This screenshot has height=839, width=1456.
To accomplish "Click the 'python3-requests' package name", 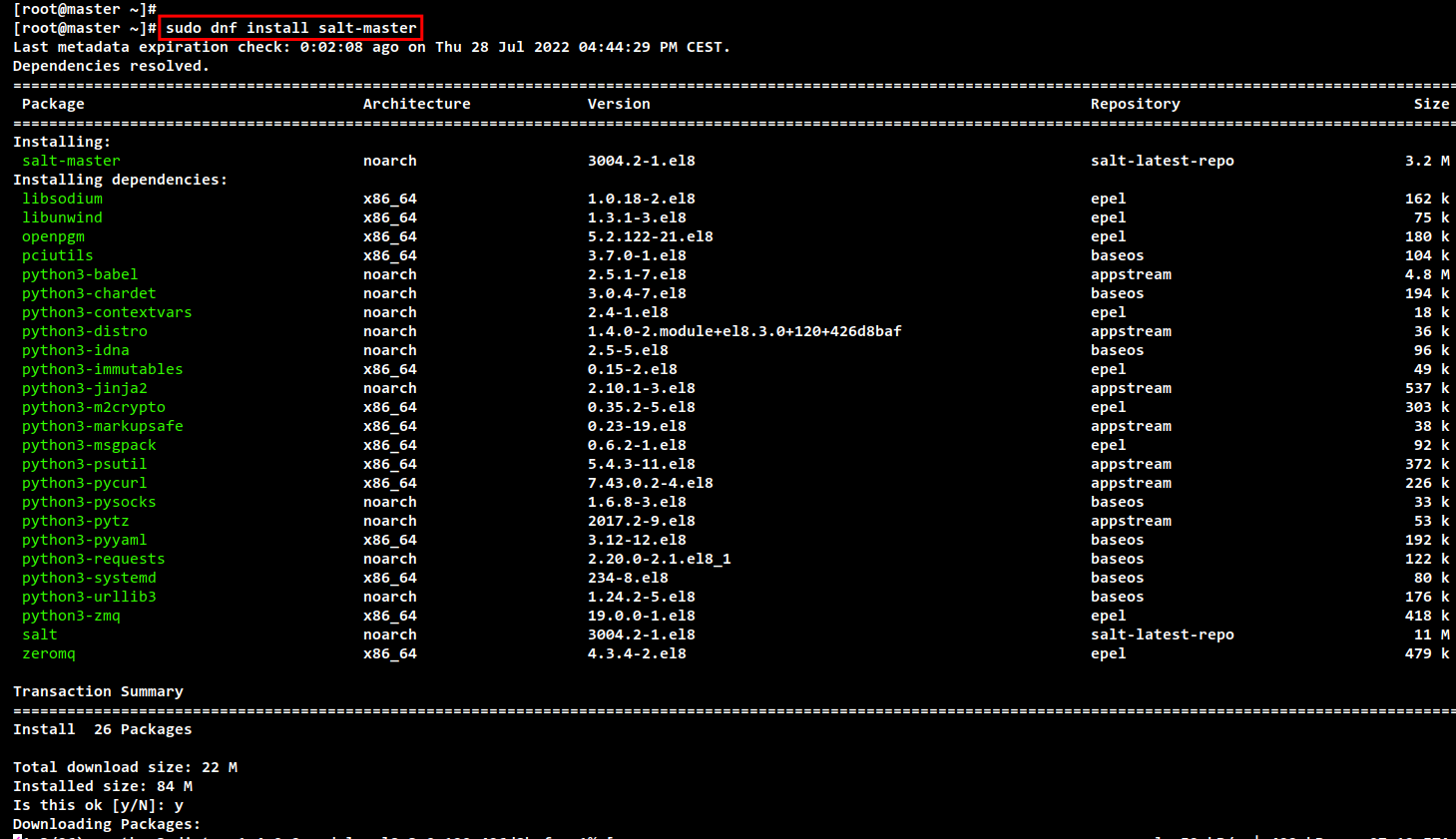I will pyautogui.click(x=94, y=559).
